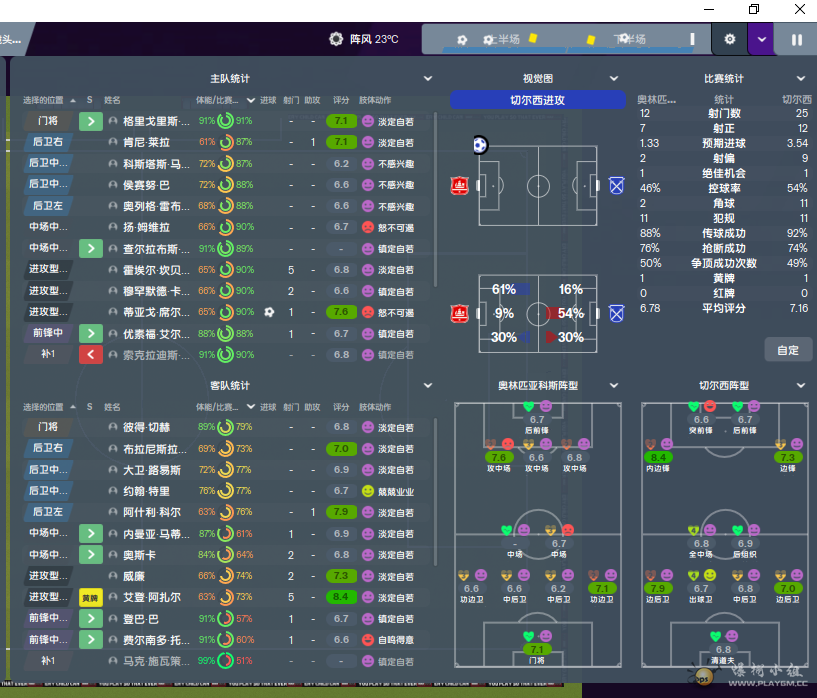The image size is (817, 698).
Task: Click the pause button in the top bar
Action: [796, 40]
